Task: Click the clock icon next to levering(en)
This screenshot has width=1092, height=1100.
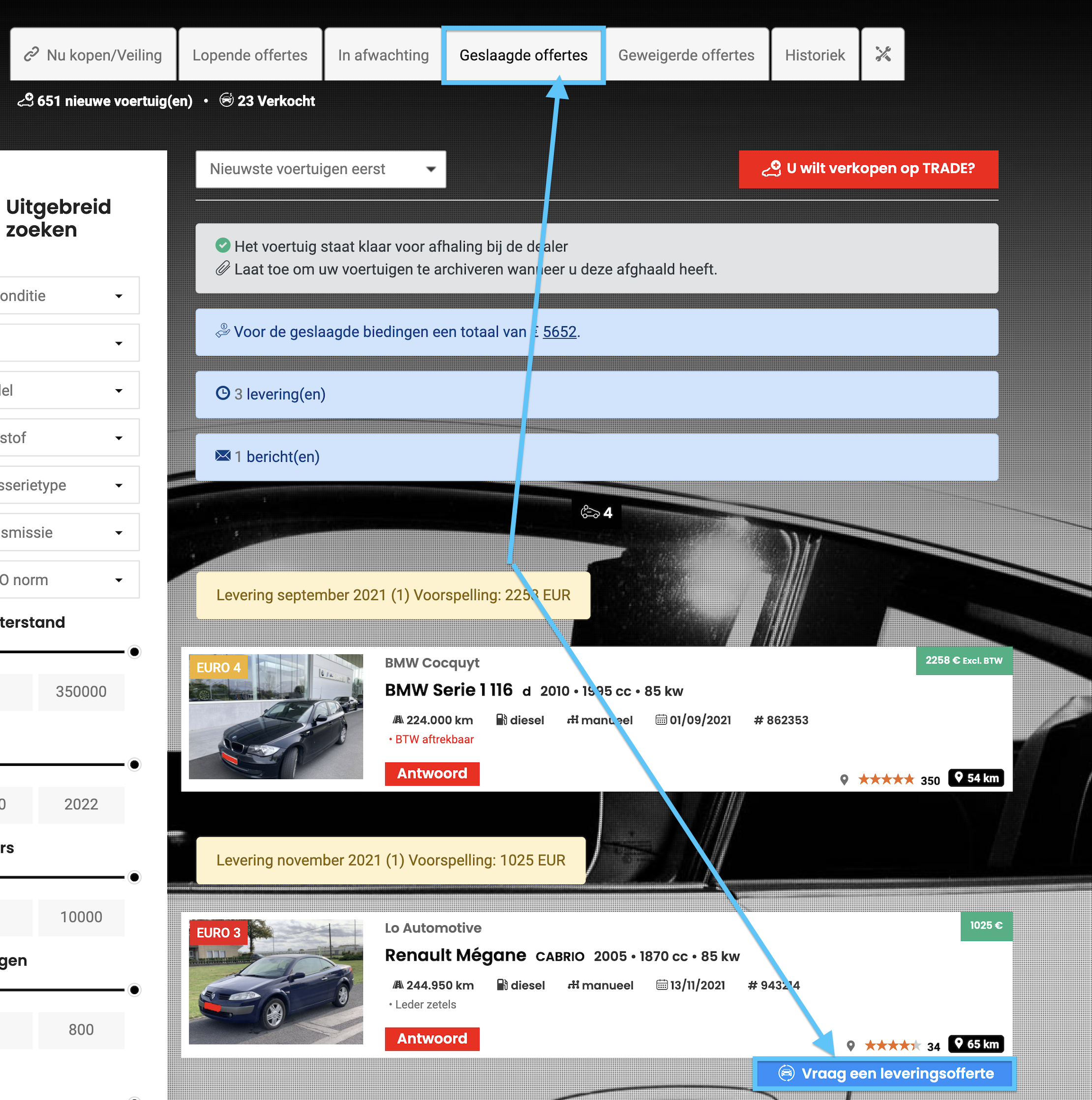Action: (x=223, y=394)
